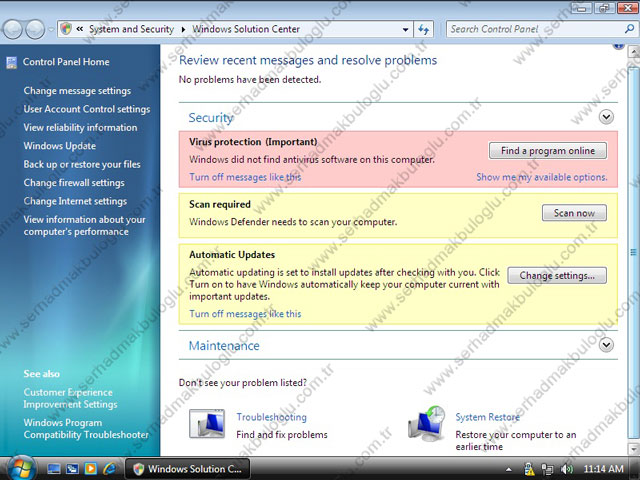Click Show me my available options
The width and height of the screenshot is (640, 480).
542,177
